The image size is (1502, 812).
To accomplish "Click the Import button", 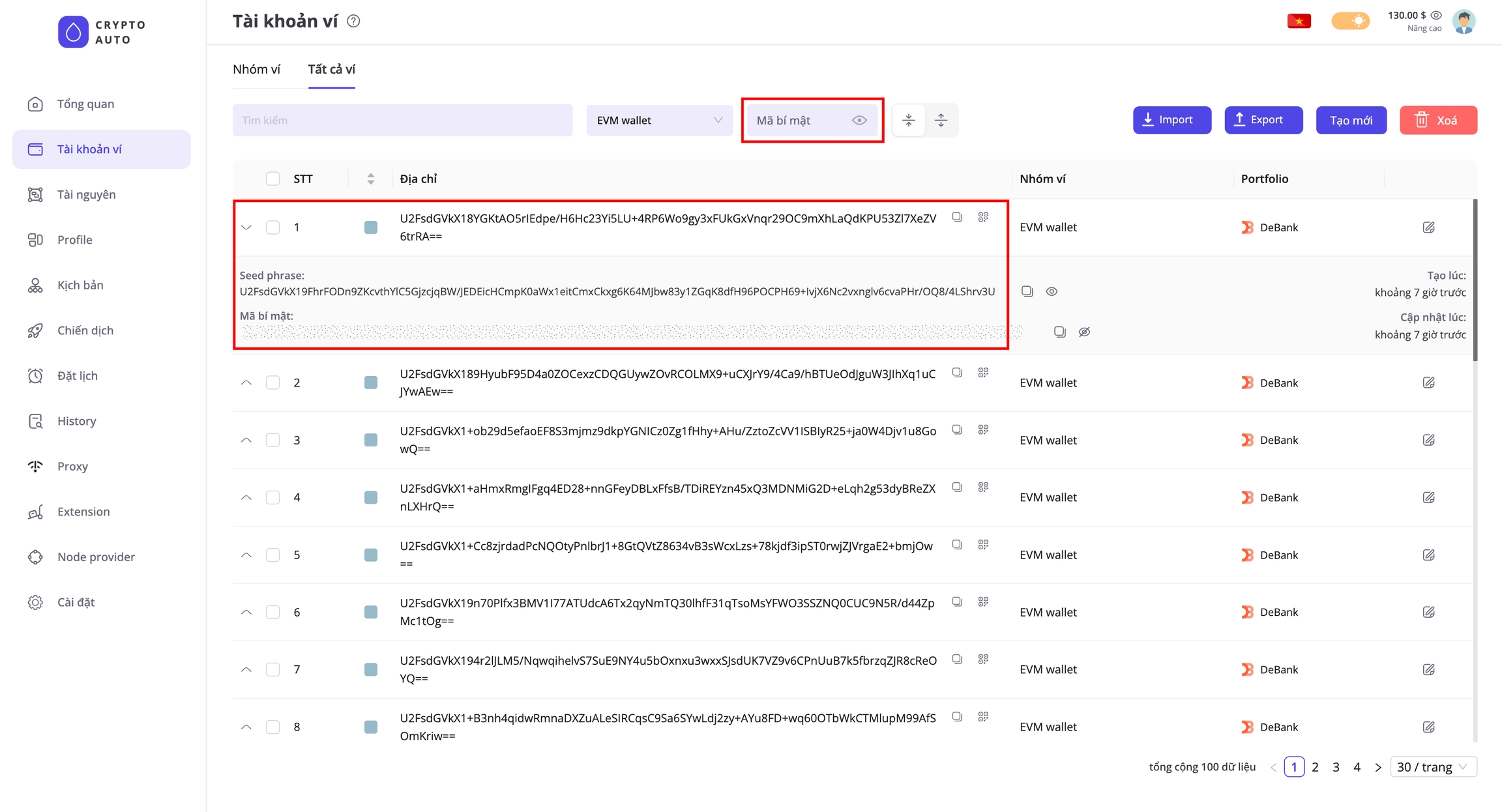I will [1171, 120].
